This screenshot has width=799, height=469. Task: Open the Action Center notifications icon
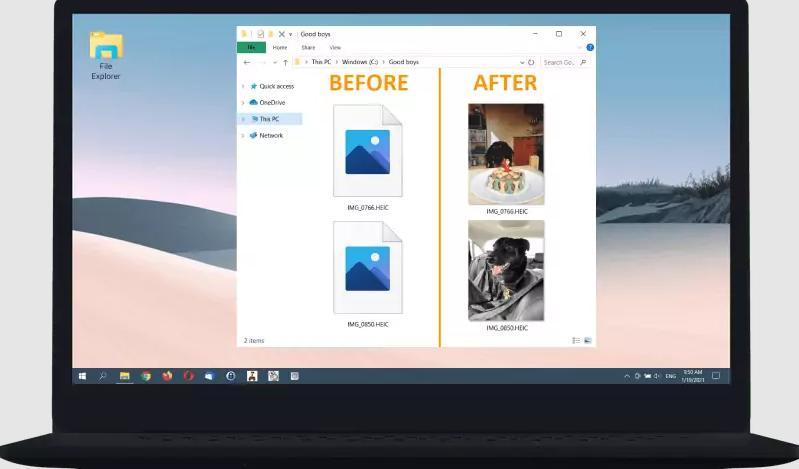point(716,376)
